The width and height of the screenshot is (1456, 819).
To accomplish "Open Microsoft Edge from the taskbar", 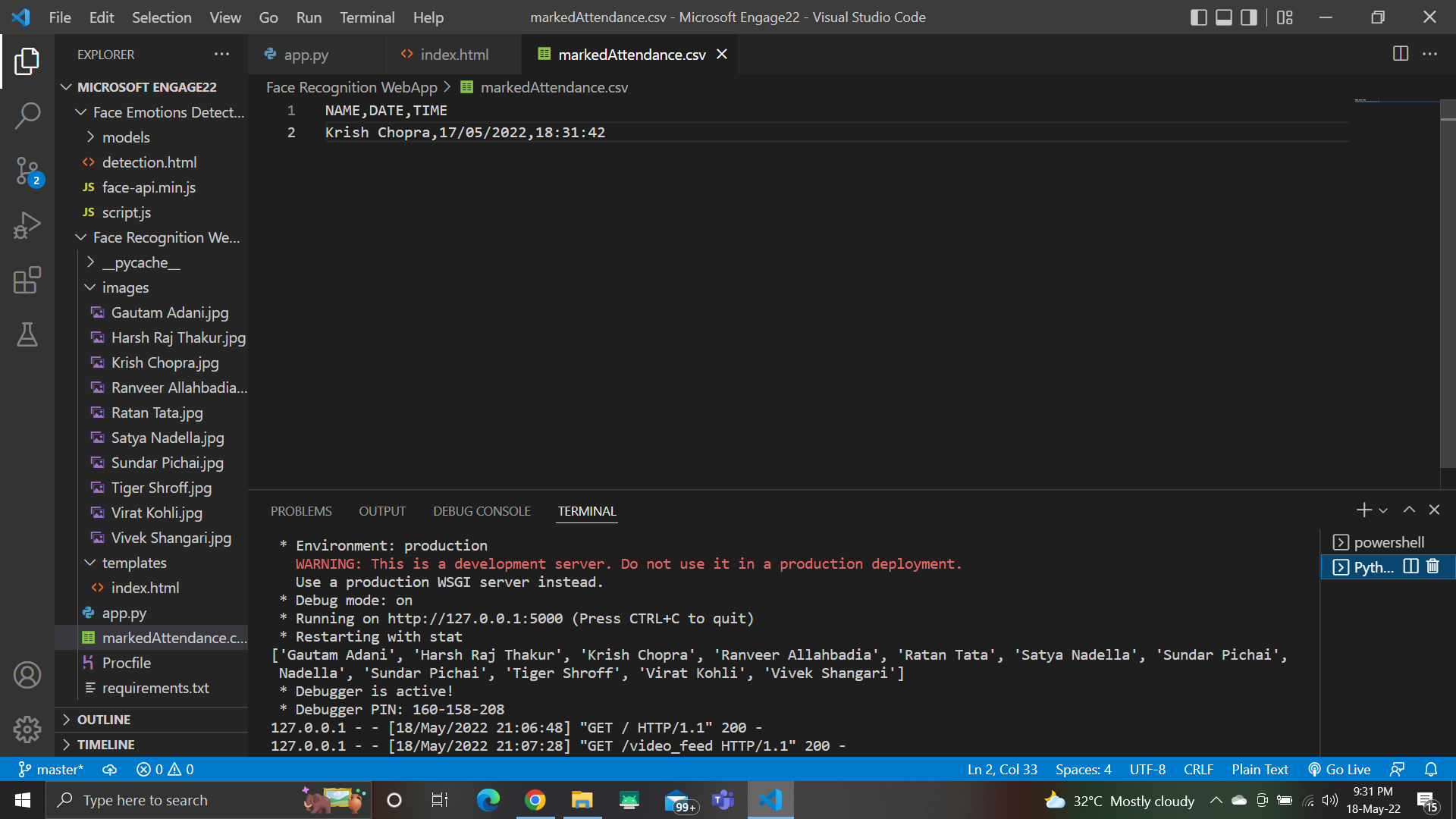I will [488, 800].
